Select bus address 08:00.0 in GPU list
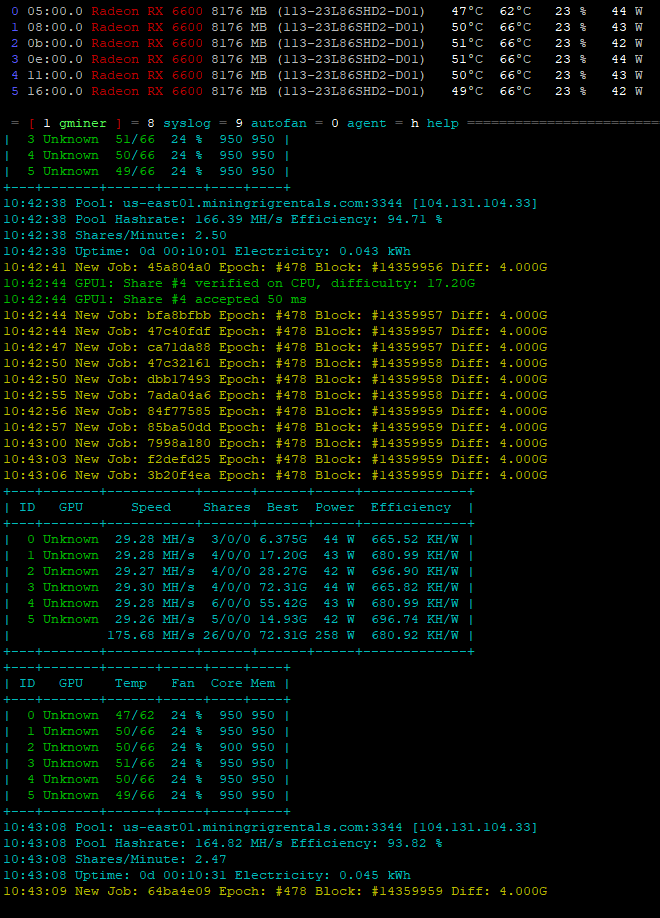Image resolution: width=660 pixels, height=918 pixels. click(55, 27)
